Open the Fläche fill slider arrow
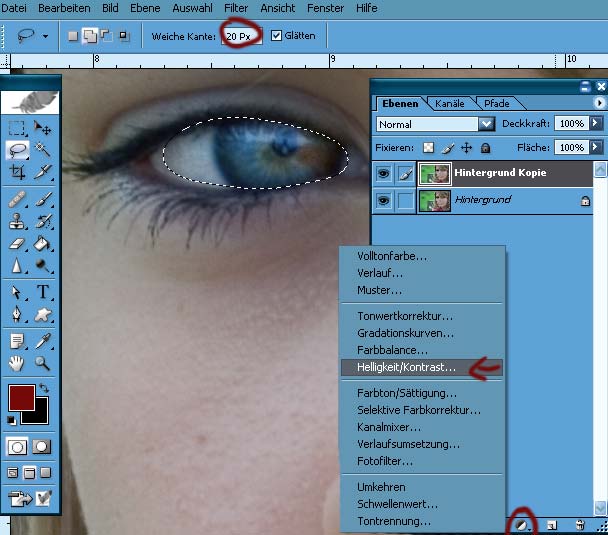 pos(596,147)
